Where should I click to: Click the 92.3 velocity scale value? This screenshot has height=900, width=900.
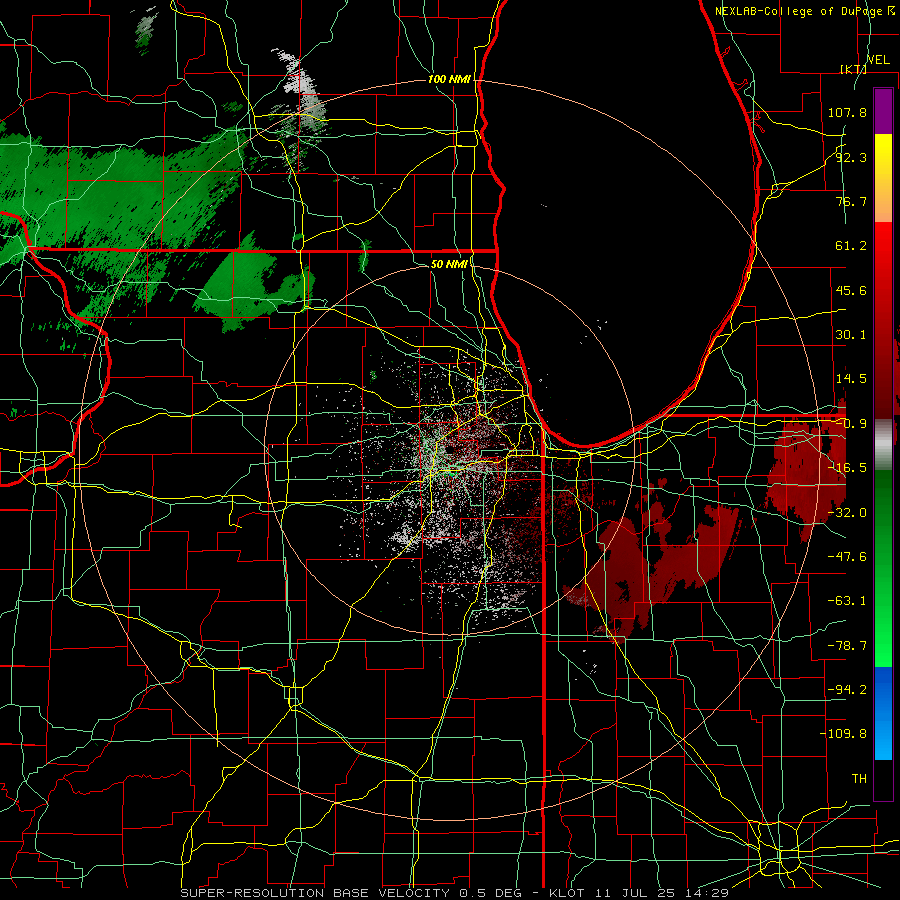pyautogui.click(x=851, y=157)
